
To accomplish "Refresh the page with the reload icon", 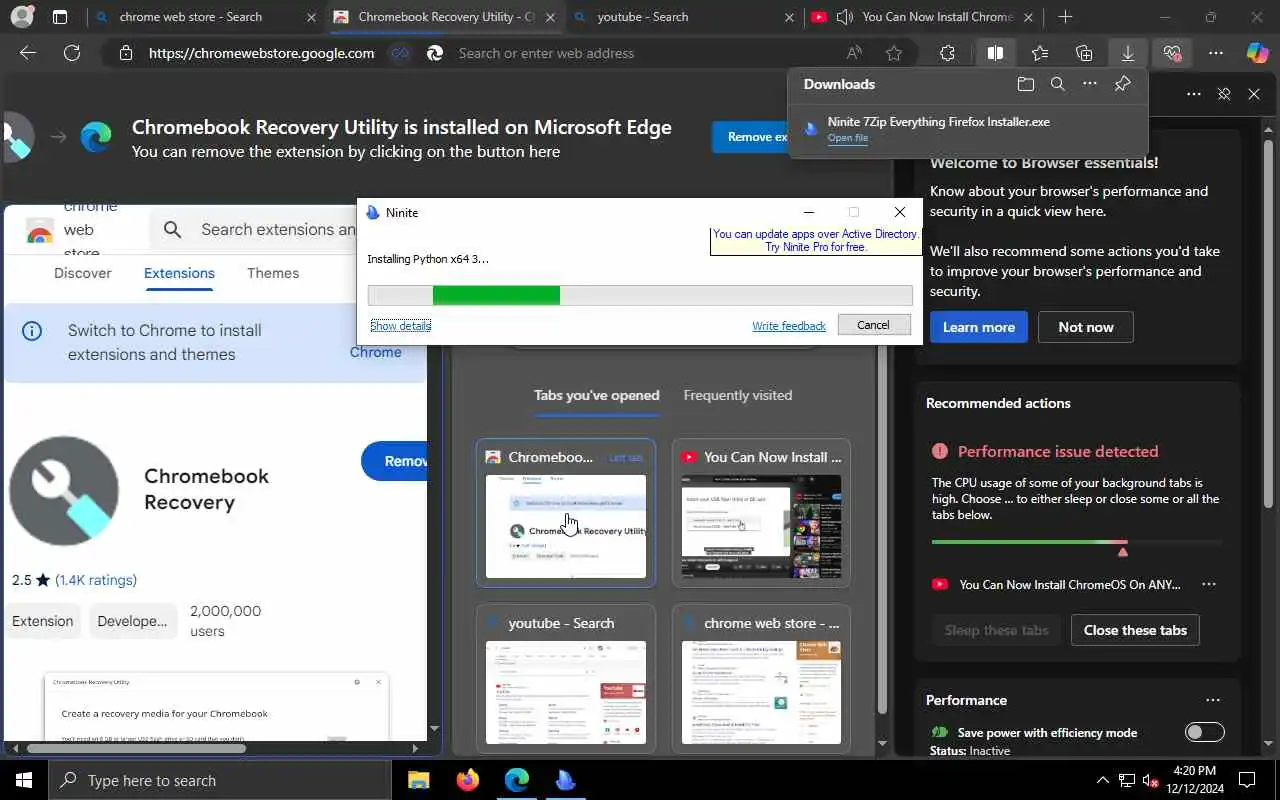I will pyautogui.click(x=72, y=53).
